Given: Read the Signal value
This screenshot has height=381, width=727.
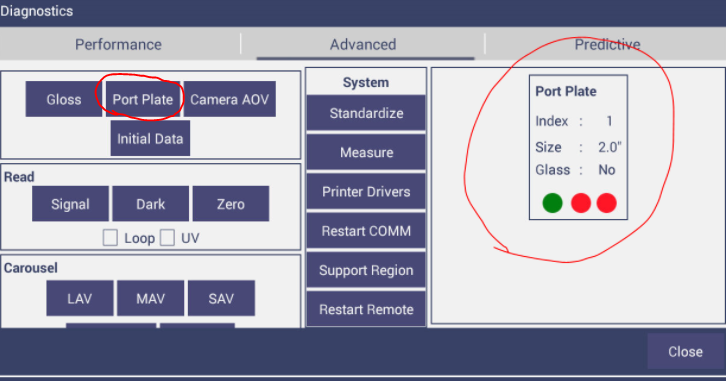Looking at the screenshot, I should [x=70, y=204].
